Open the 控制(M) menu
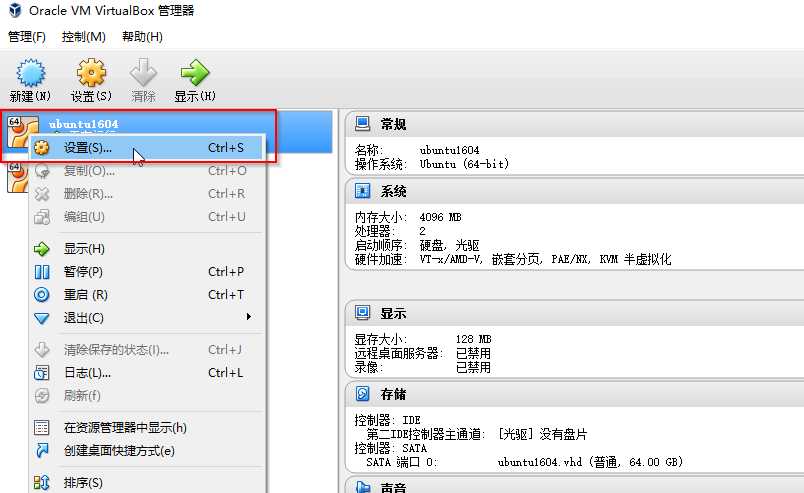Image resolution: width=804 pixels, height=493 pixels. tap(84, 37)
